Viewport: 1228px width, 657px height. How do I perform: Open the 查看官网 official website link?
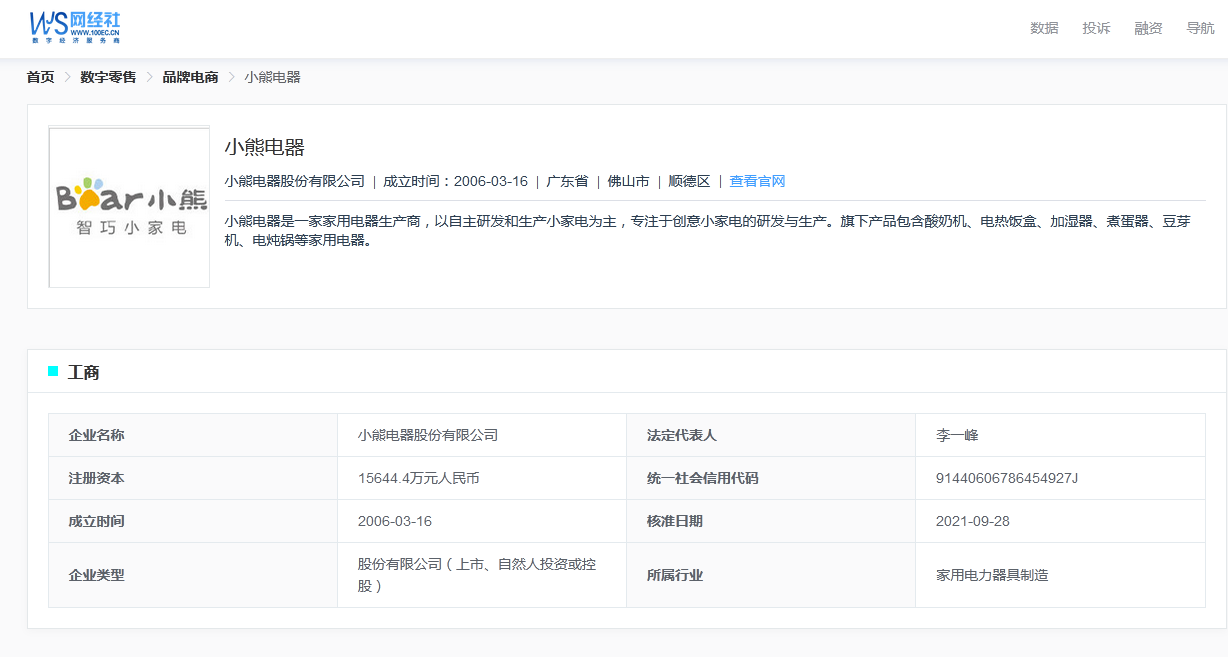pos(757,181)
